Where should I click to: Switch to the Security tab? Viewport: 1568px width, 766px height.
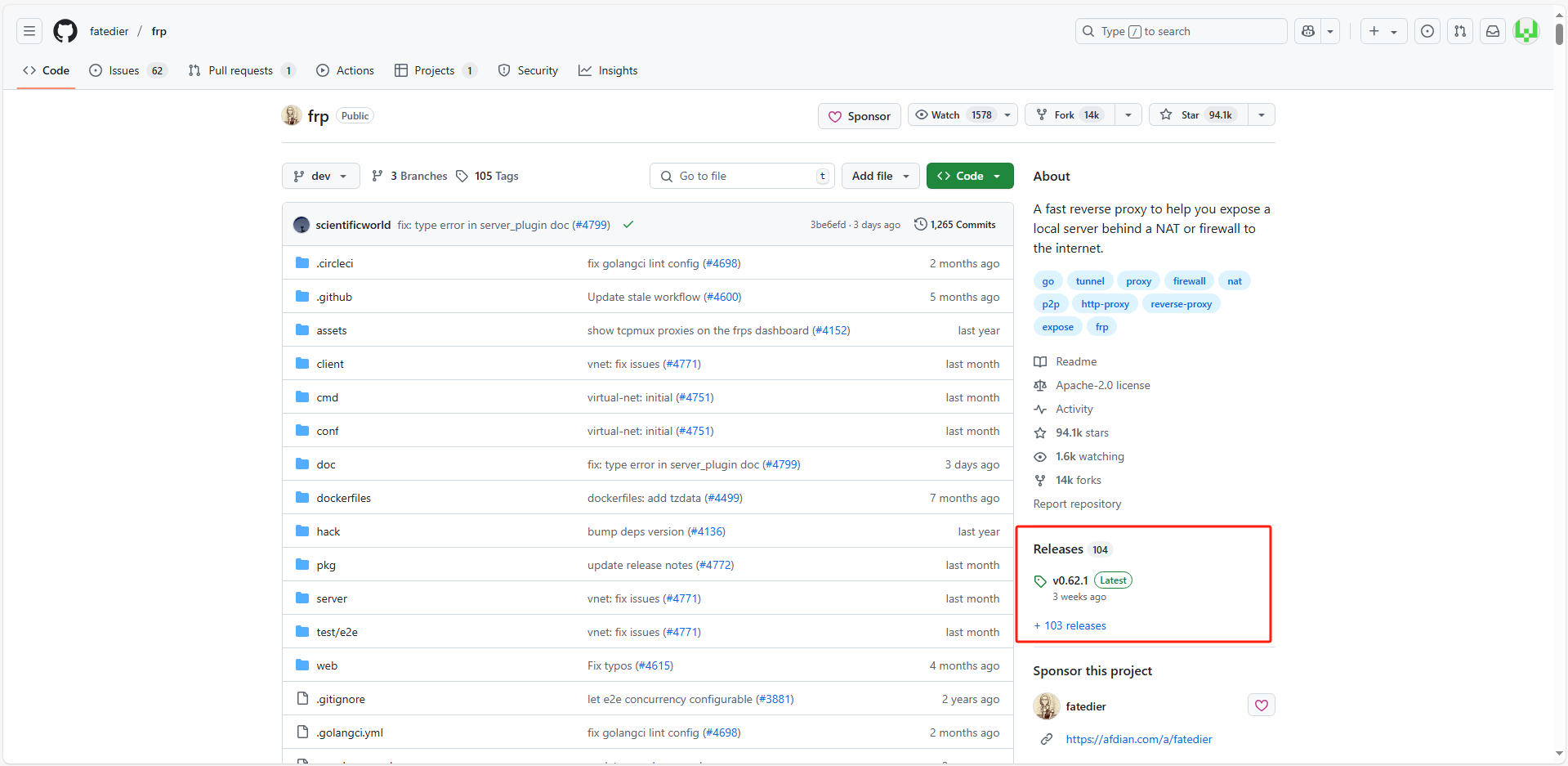coord(529,70)
